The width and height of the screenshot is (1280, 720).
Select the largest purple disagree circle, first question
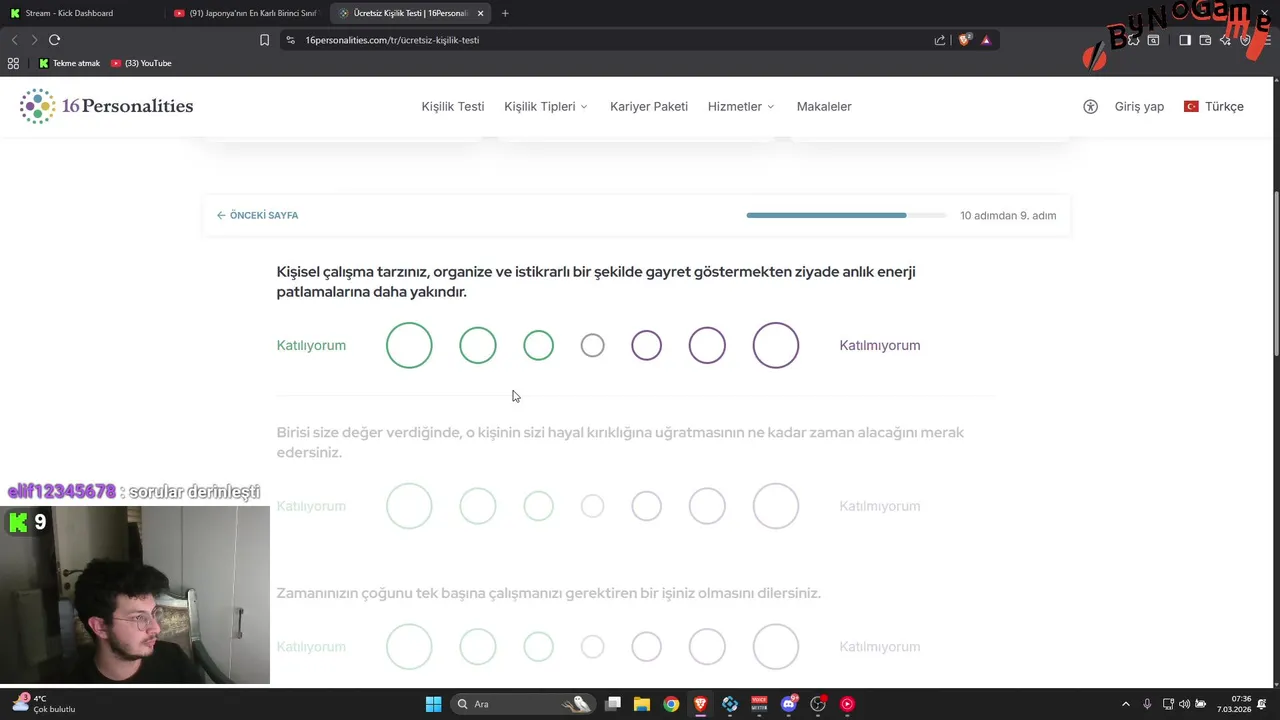coord(776,345)
